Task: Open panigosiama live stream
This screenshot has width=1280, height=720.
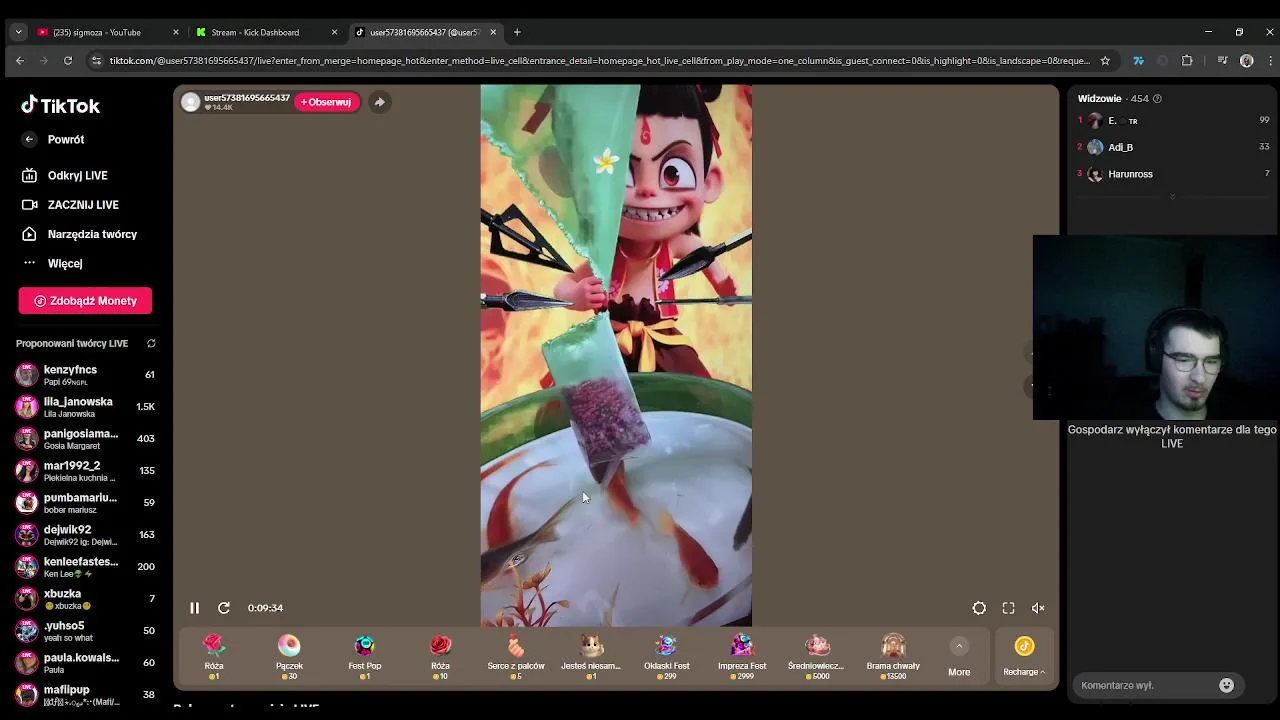Action: point(85,439)
